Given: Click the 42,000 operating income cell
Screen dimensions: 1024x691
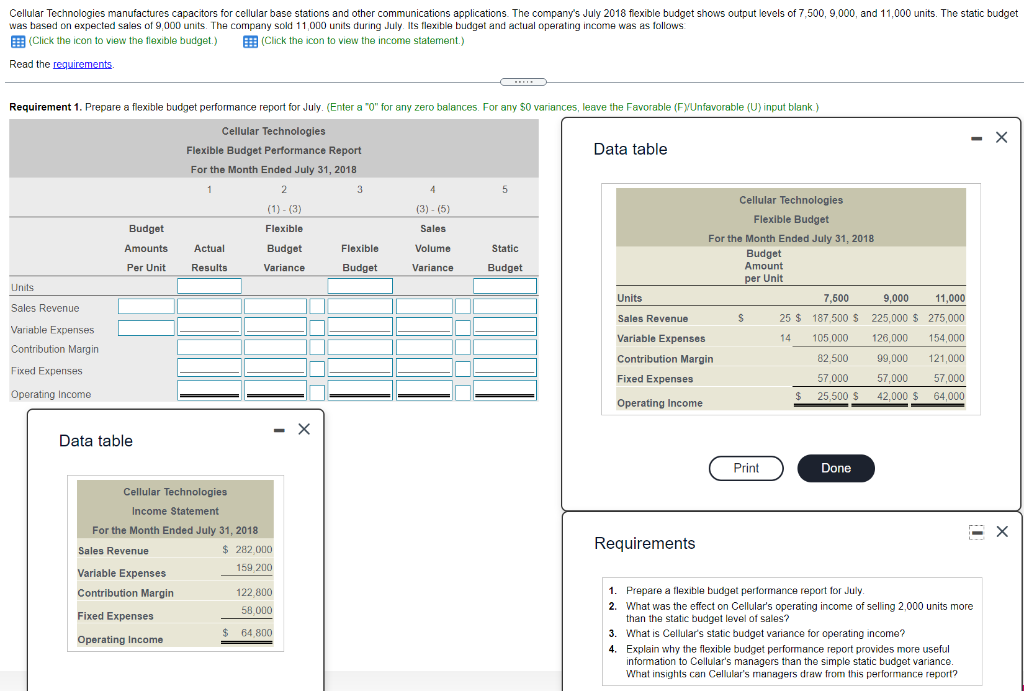Looking at the screenshot, I should pos(892,396).
